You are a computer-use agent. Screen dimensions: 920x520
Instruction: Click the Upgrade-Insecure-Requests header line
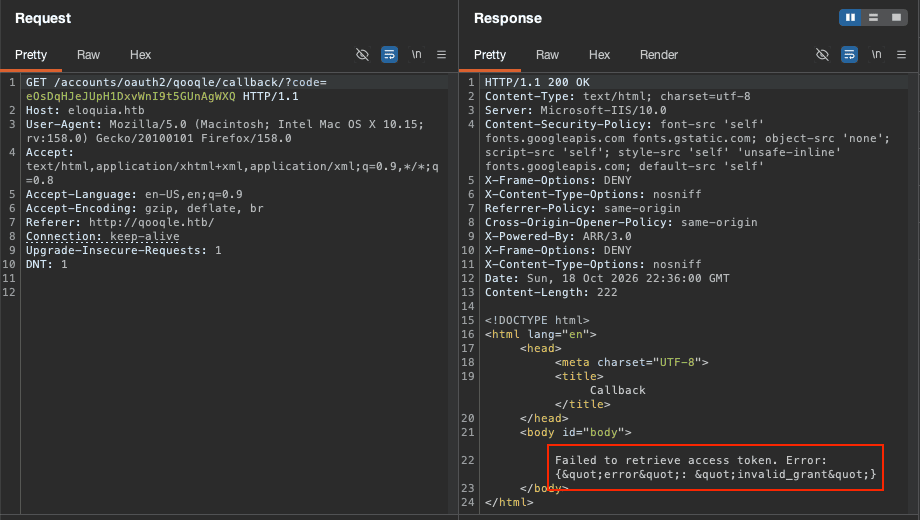(124, 251)
